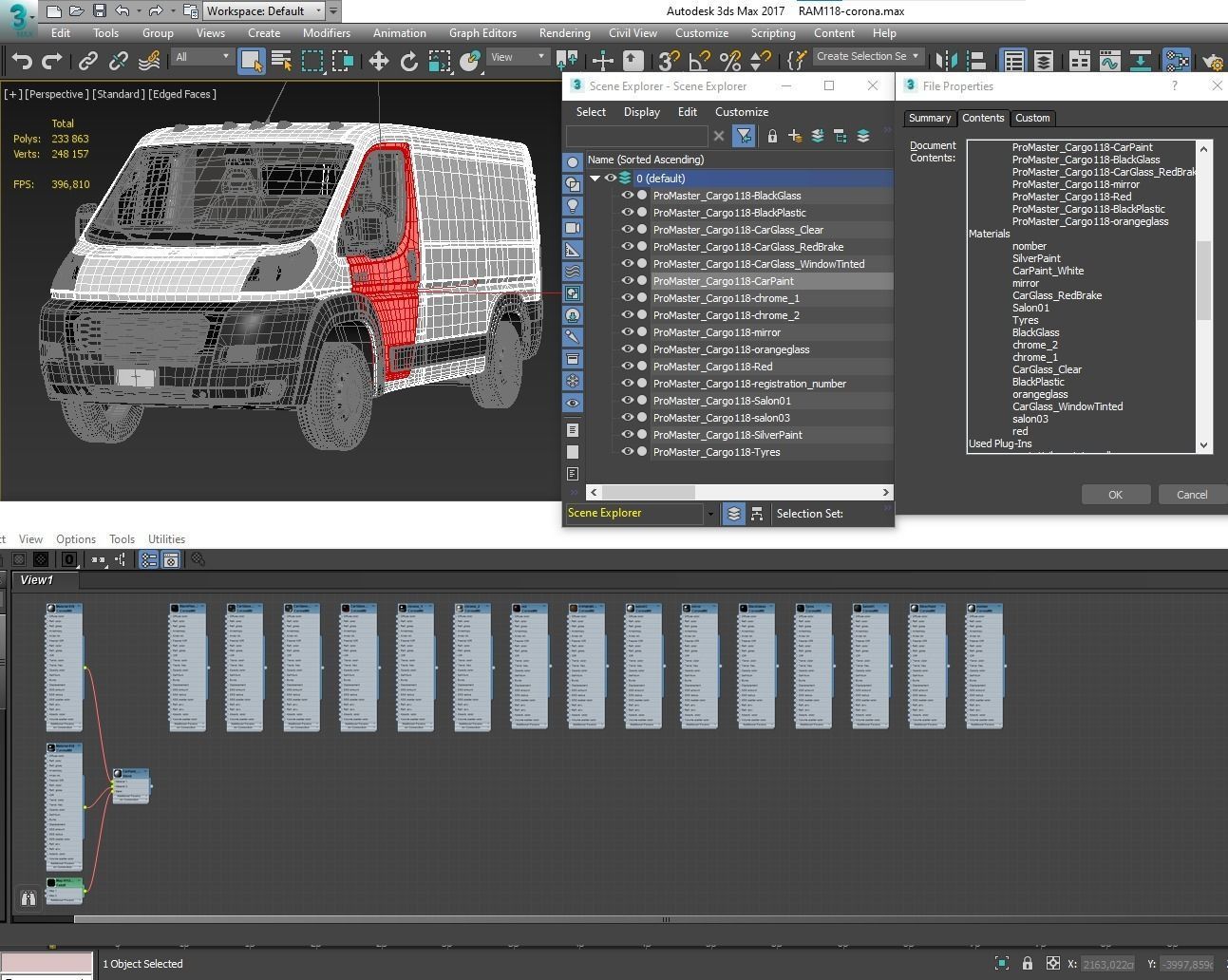The height and width of the screenshot is (980, 1228).
Task: Activate the Select and Rotate tool
Action: 408,61
